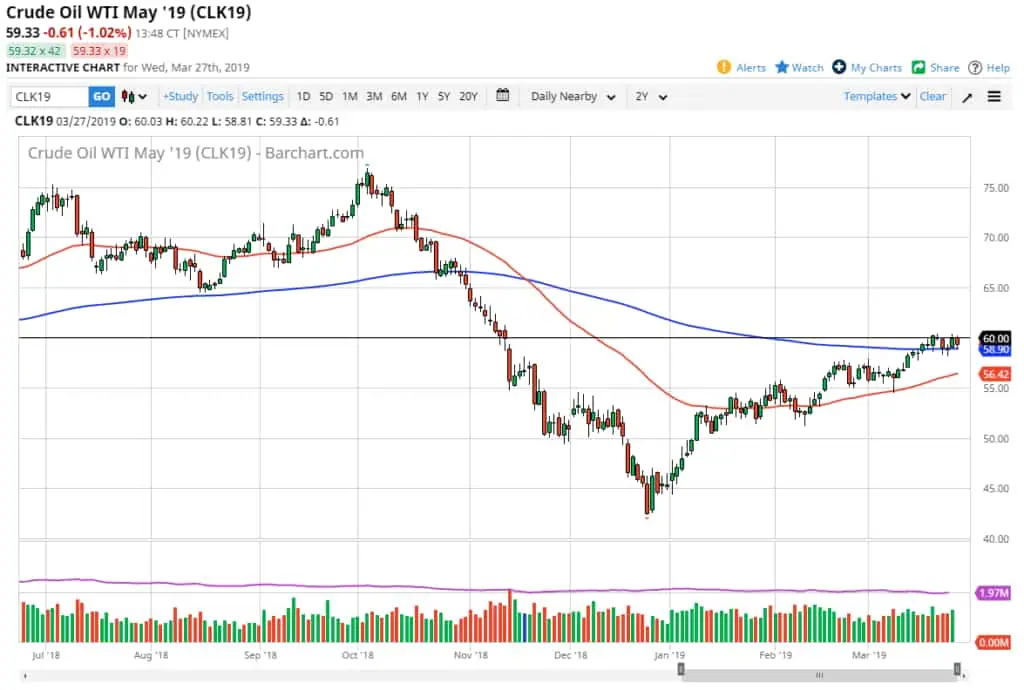
Task: Open chart Settings menu
Action: click(263, 97)
